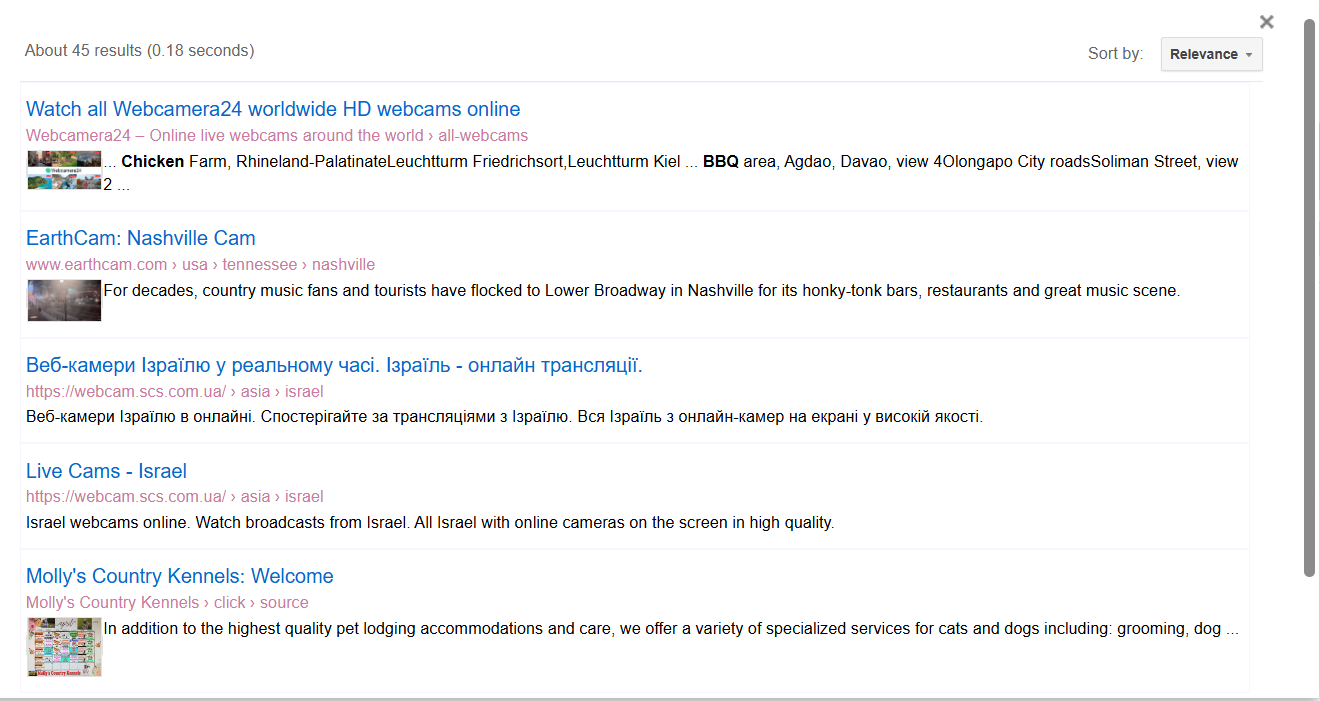Open the Sort by Relevance dropdown
Image resolution: width=1320 pixels, height=701 pixels.
[x=1211, y=54]
